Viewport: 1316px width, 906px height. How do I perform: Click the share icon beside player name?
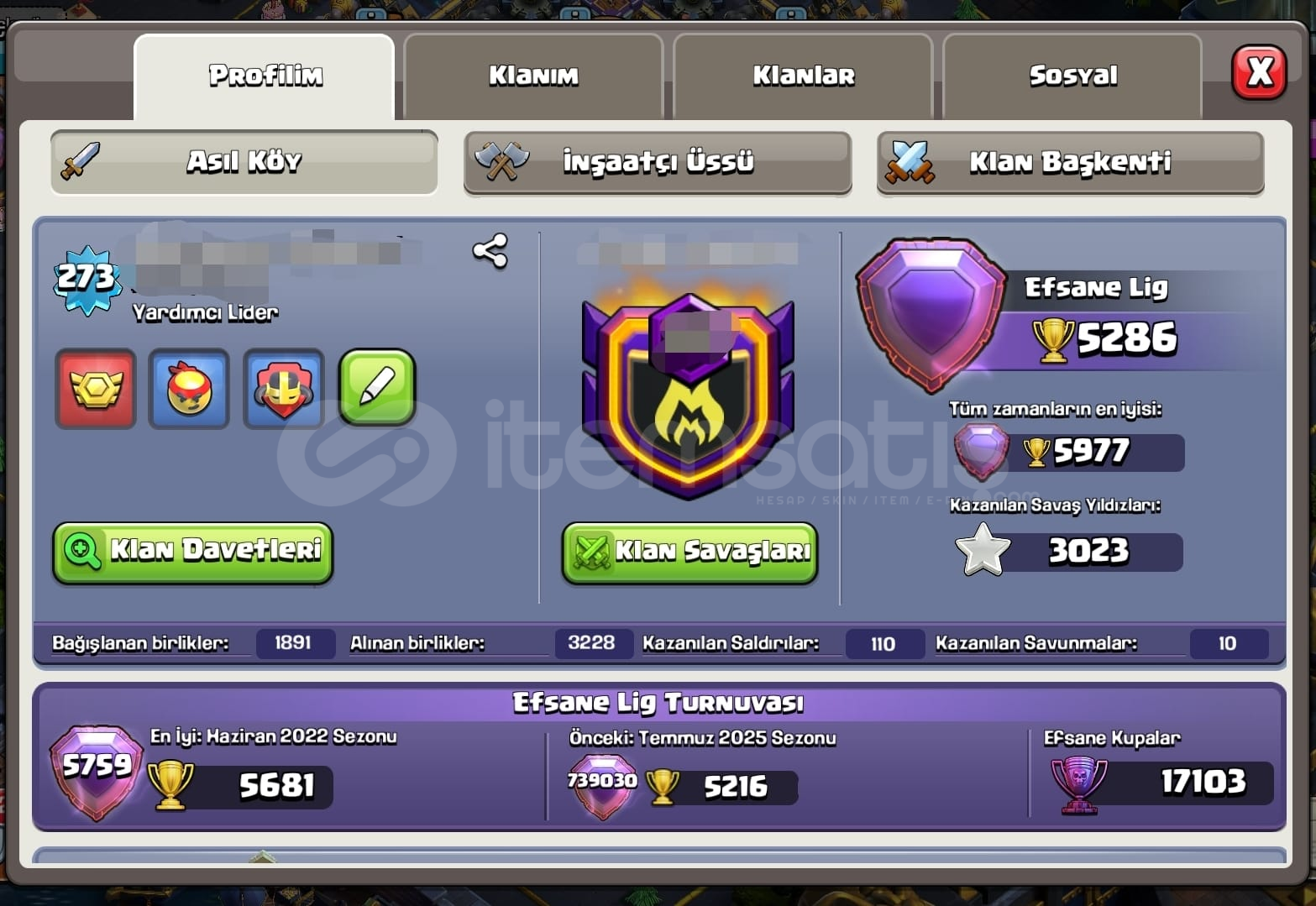pos(490,251)
